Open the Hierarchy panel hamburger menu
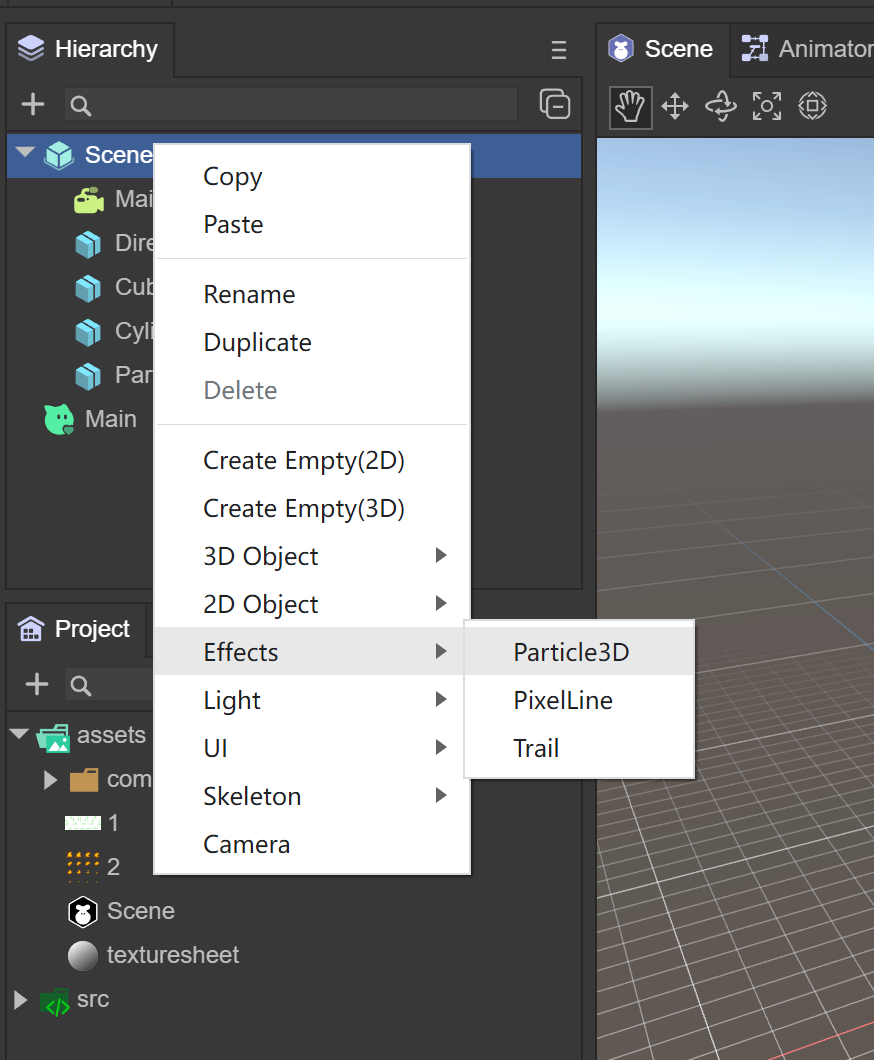874x1060 pixels. [559, 50]
